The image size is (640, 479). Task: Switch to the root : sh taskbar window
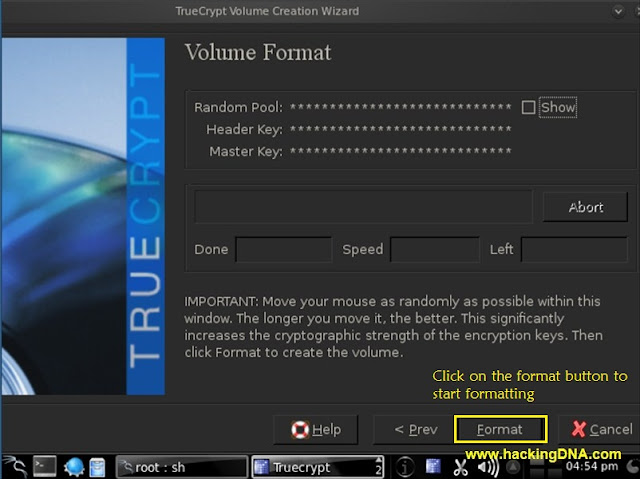pos(182,467)
